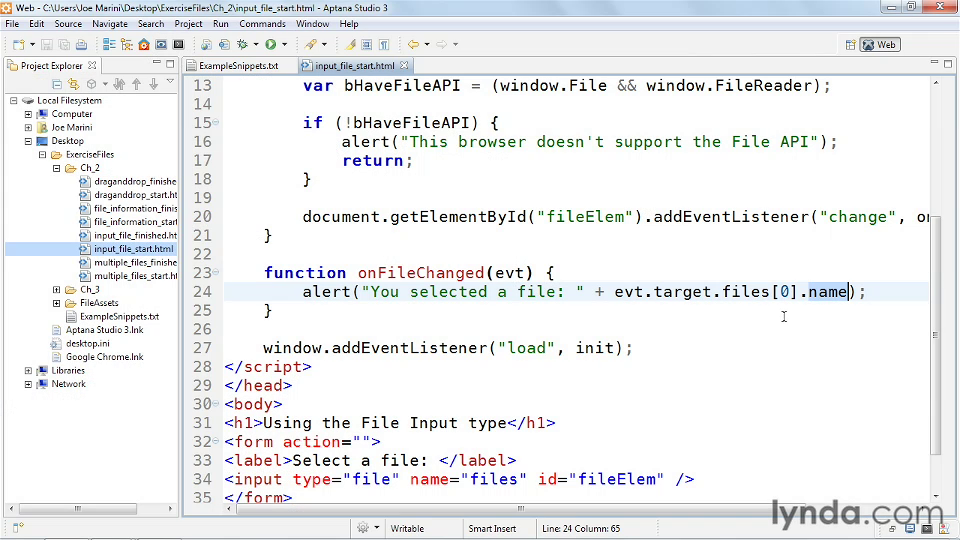This screenshot has width=960, height=540.
Task: Open the Back history dropdown arrow
Action: point(427,45)
